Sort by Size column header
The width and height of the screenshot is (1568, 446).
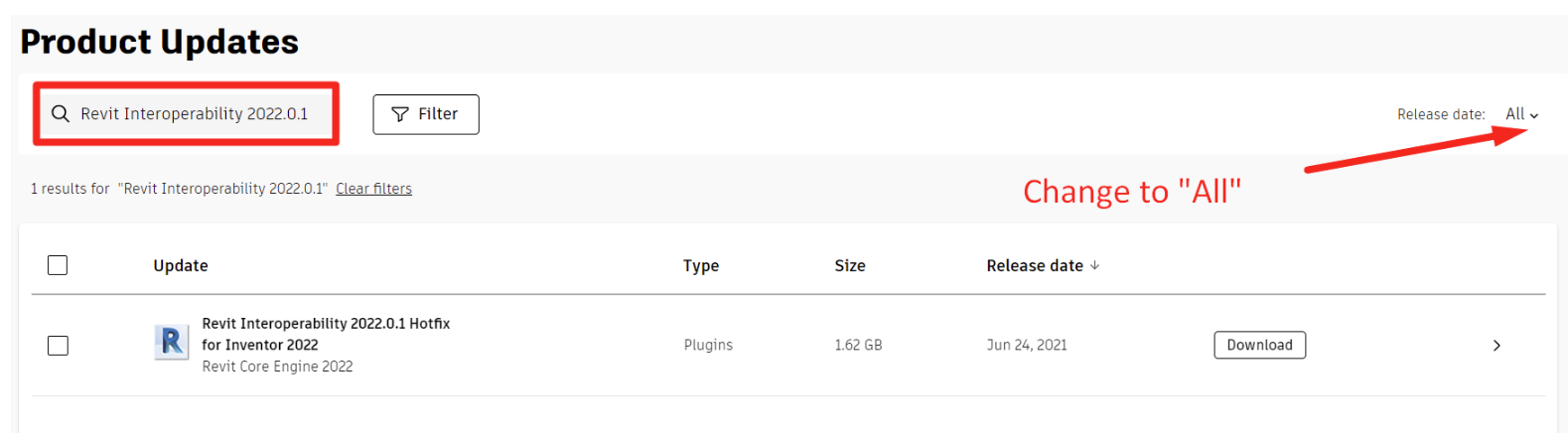(850, 265)
